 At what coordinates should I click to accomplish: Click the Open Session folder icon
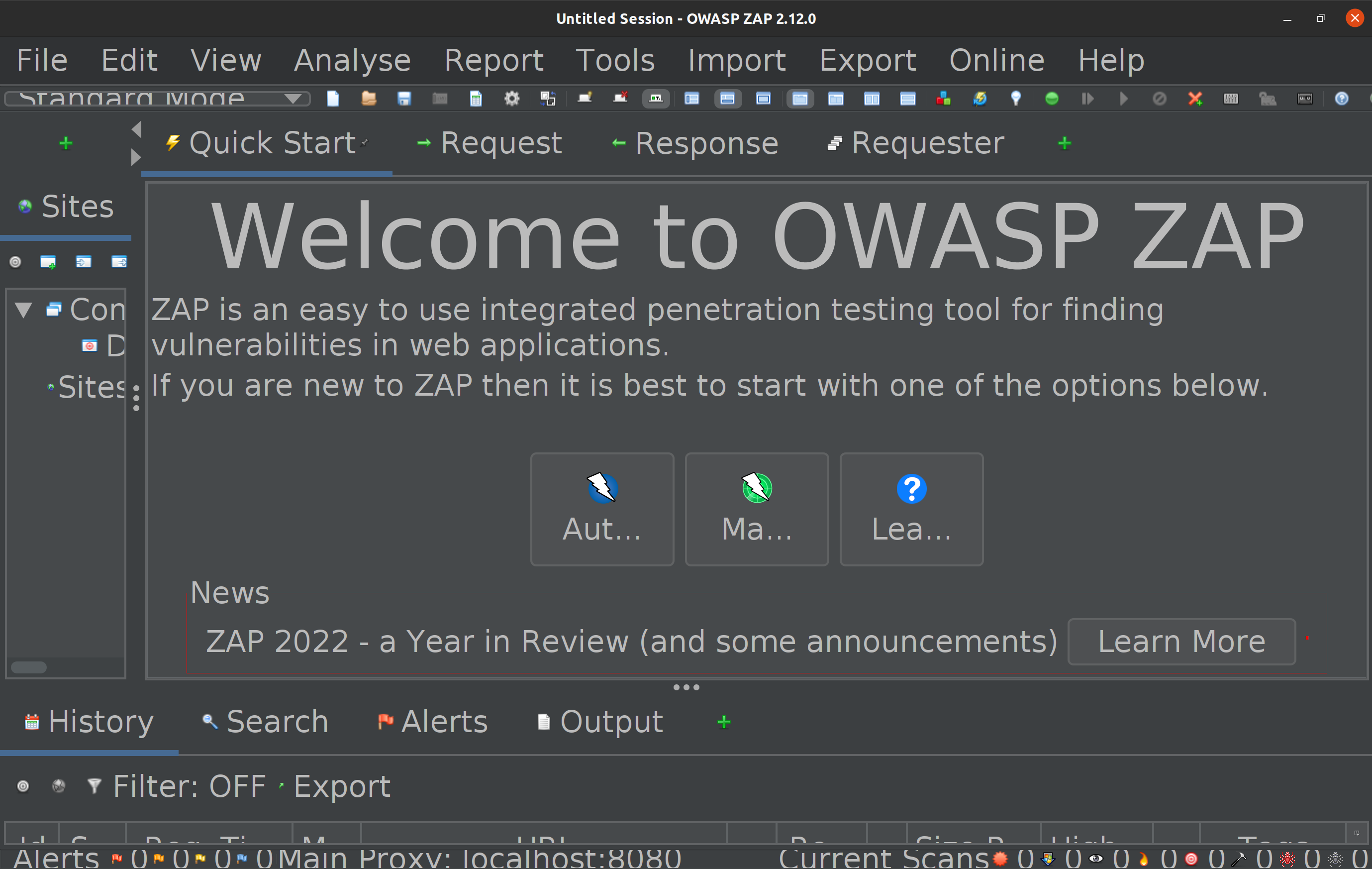(x=369, y=99)
